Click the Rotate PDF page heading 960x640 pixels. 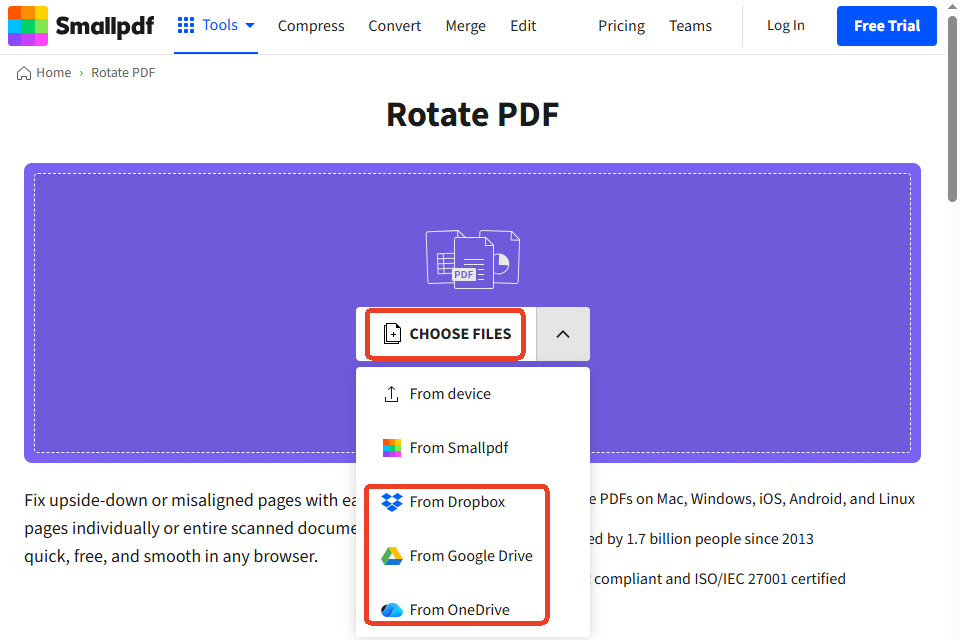click(x=473, y=115)
